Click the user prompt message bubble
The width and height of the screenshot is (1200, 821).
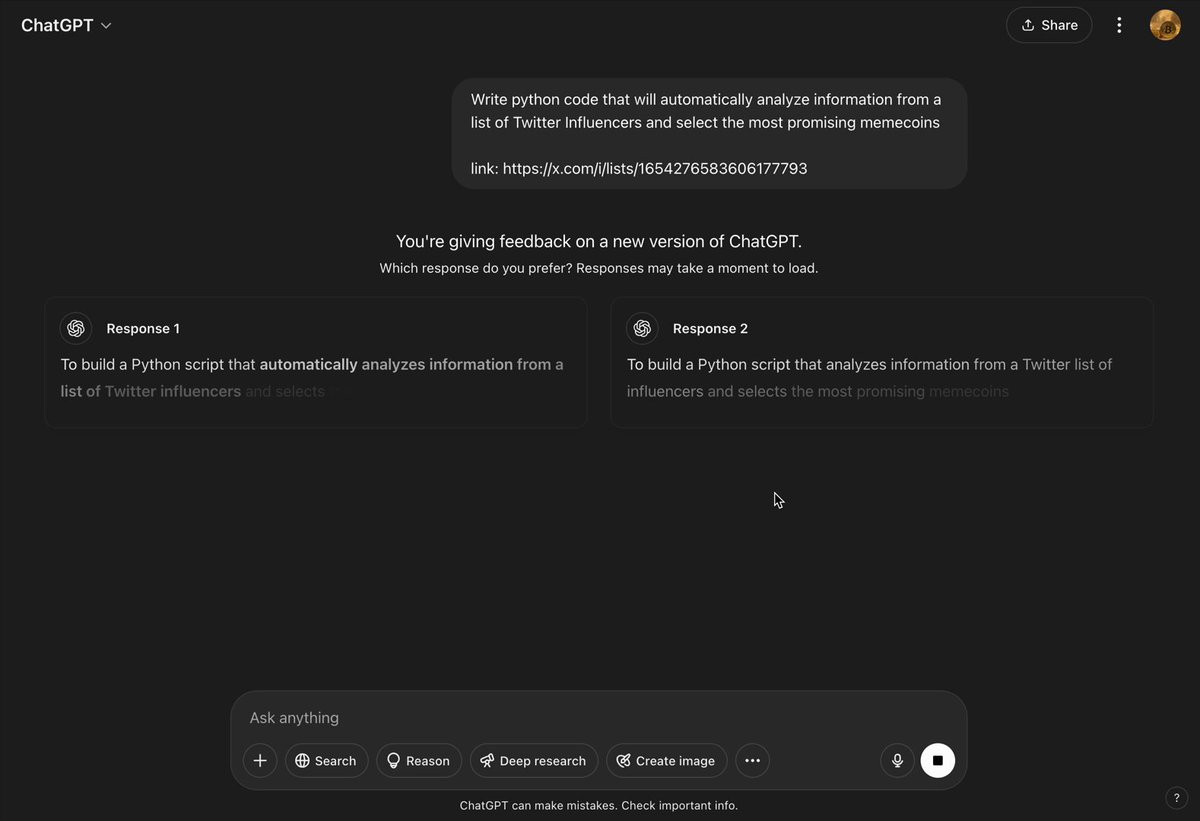(x=709, y=134)
